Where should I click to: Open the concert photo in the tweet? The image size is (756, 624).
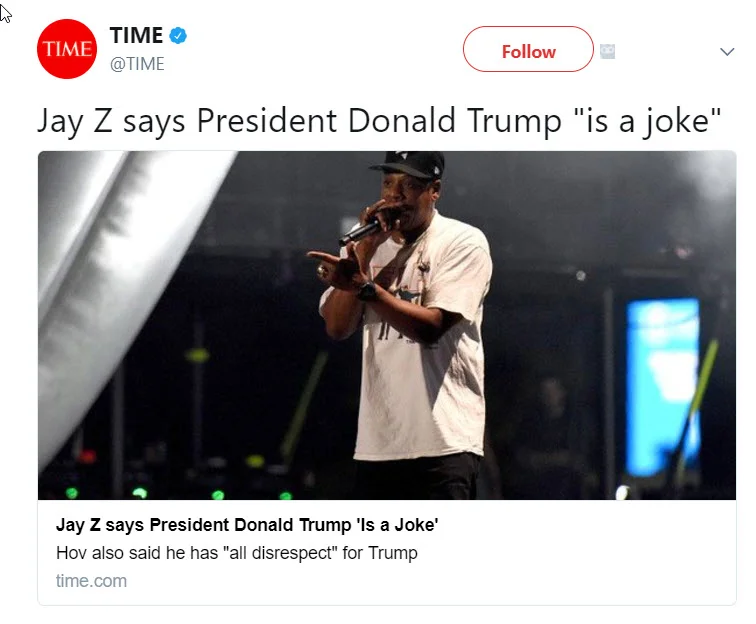tap(387, 325)
